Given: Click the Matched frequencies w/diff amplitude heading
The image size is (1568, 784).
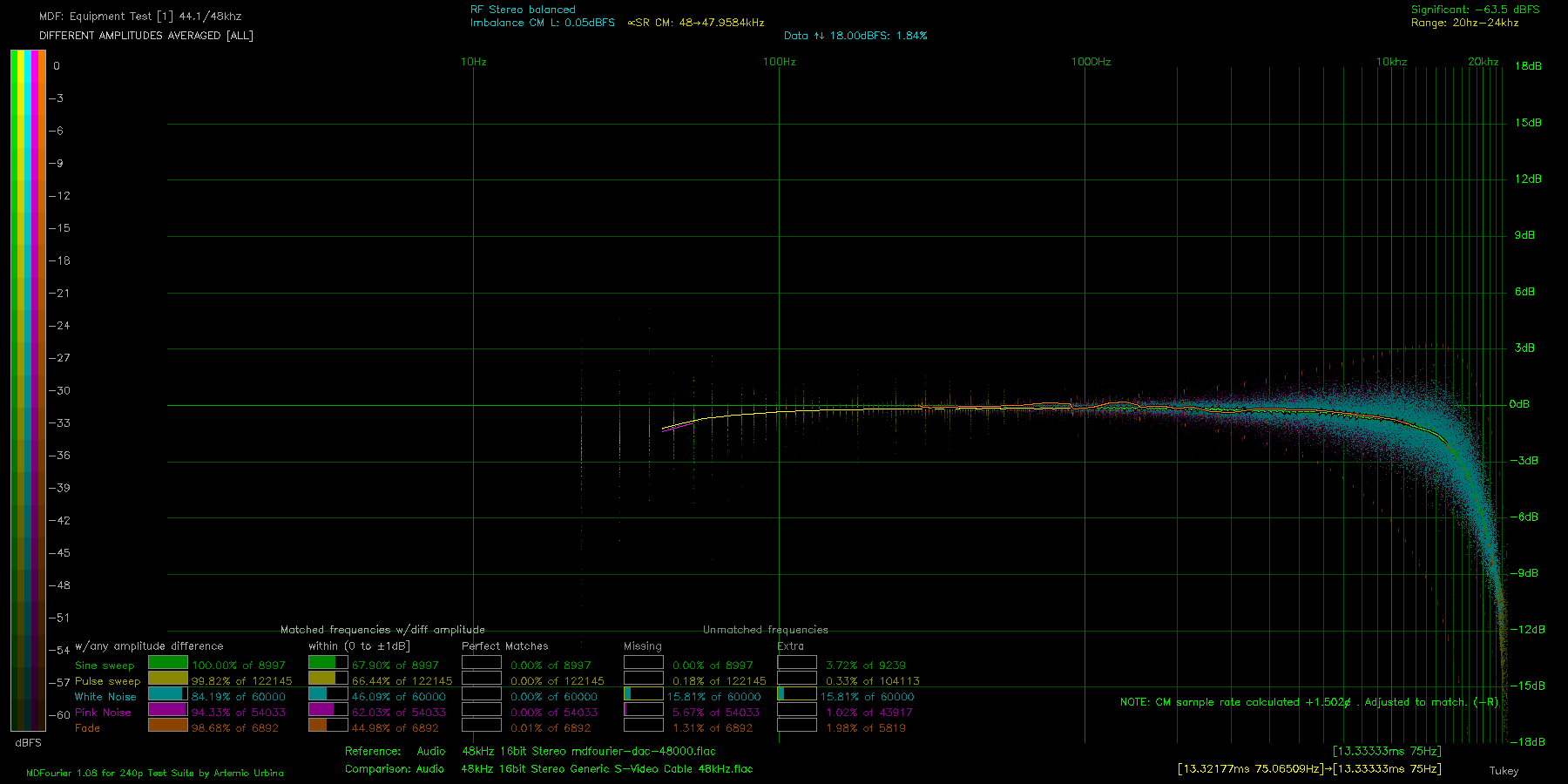Looking at the screenshot, I should (382, 630).
